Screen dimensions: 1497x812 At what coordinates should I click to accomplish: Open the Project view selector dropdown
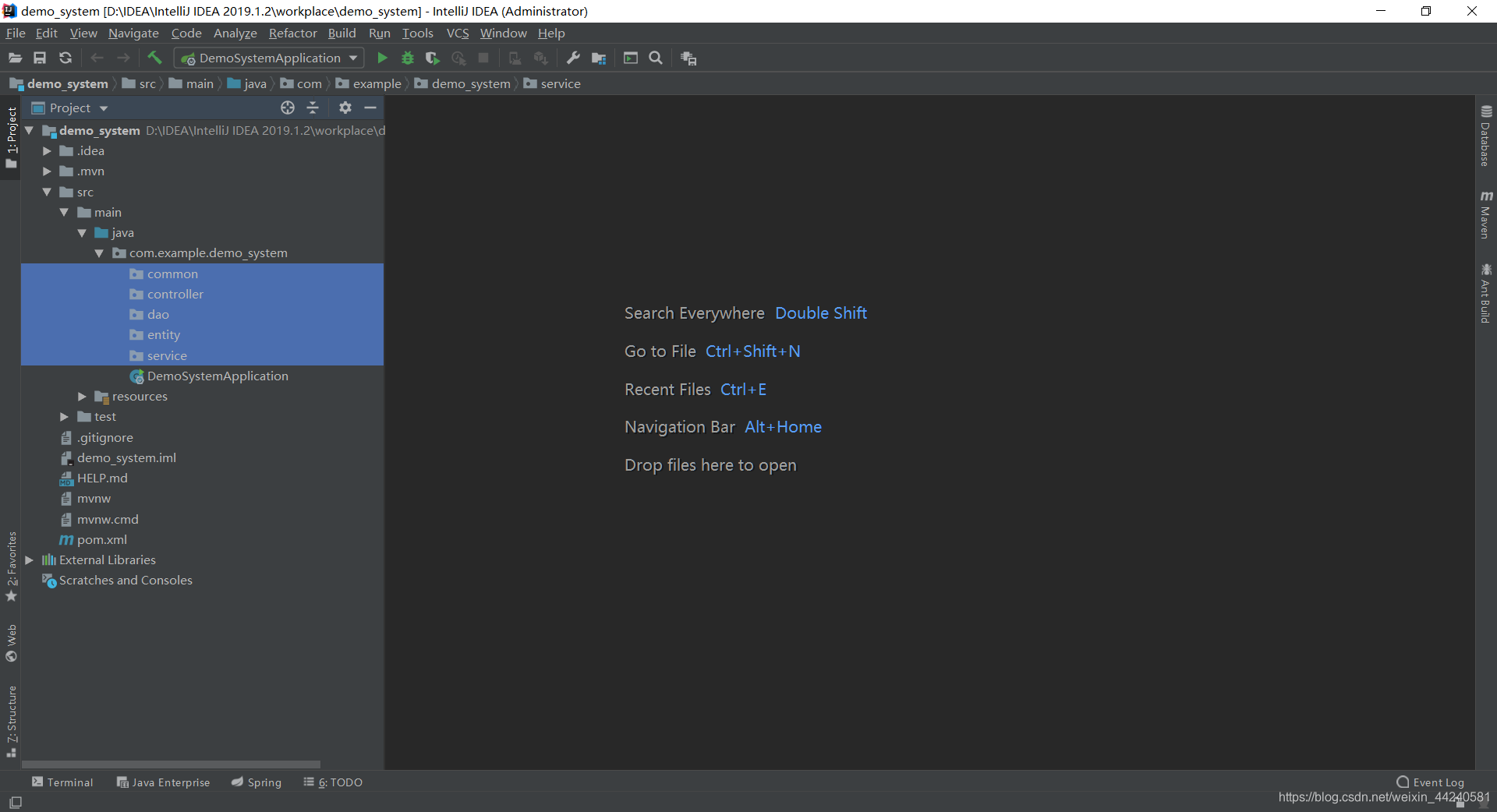(69, 108)
